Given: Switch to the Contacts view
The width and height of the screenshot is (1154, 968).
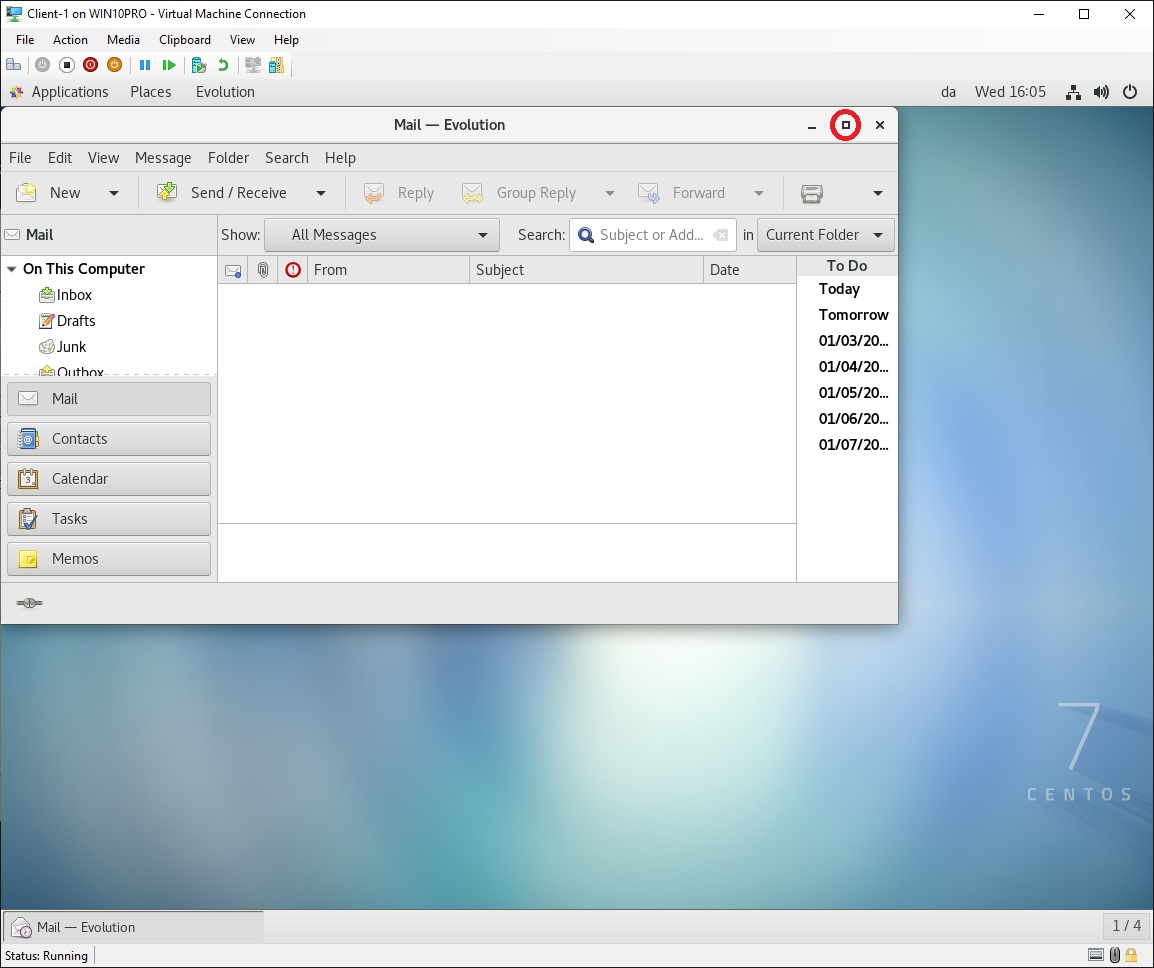Looking at the screenshot, I should pos(109,439).
